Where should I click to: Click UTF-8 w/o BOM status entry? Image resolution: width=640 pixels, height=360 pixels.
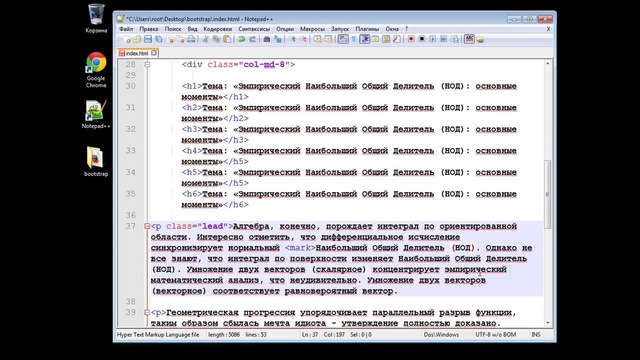click(496, 335)
